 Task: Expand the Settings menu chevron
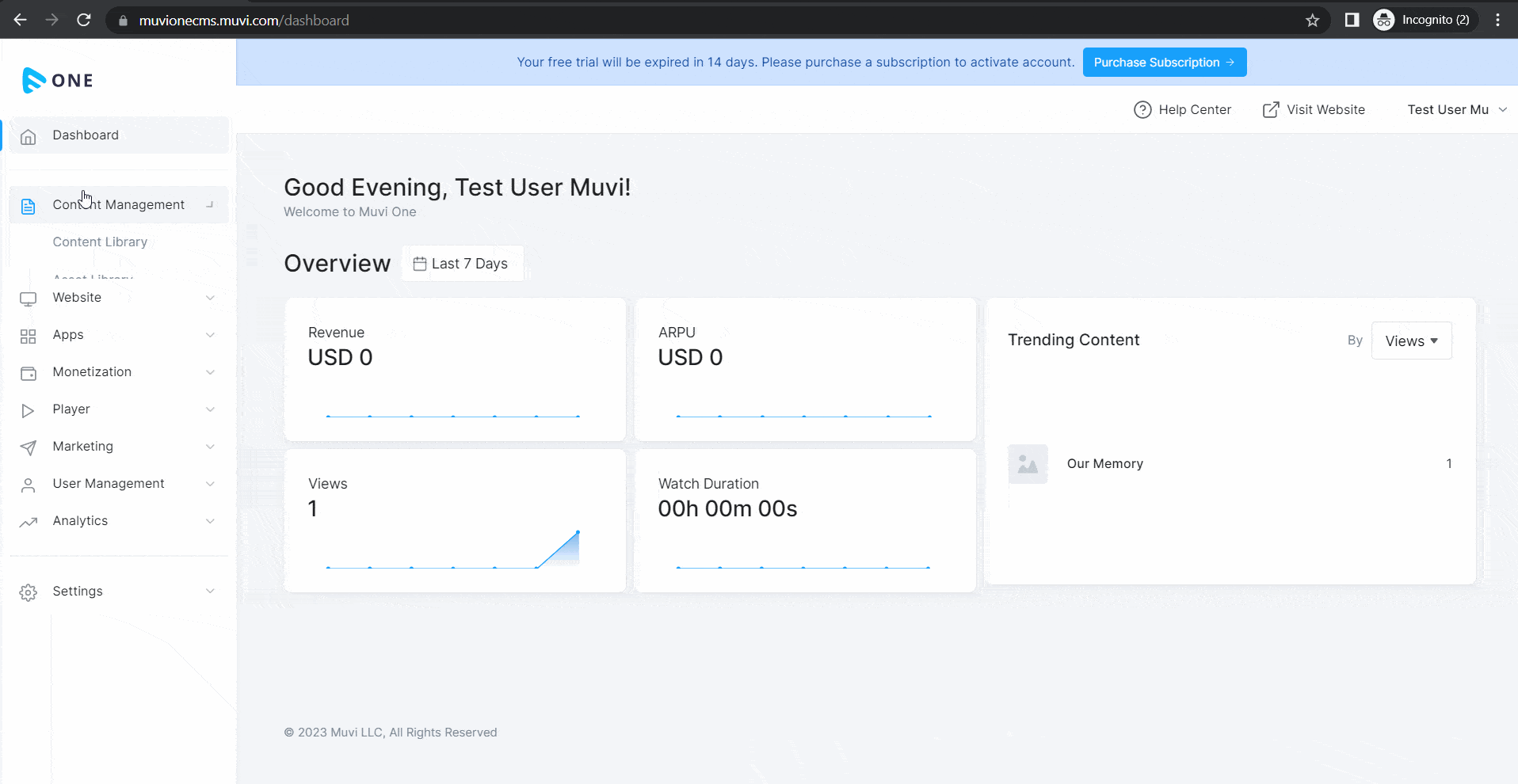[x=210, y=592]
